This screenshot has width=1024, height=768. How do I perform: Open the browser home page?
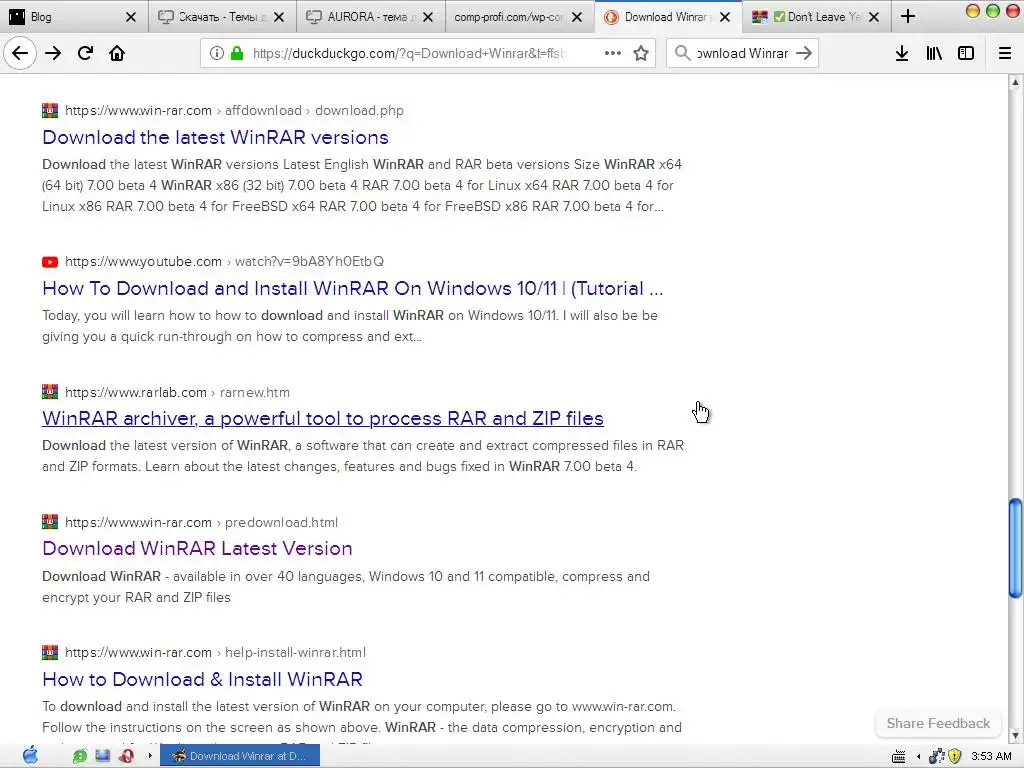pyautogui.click(x=117, y=53)
